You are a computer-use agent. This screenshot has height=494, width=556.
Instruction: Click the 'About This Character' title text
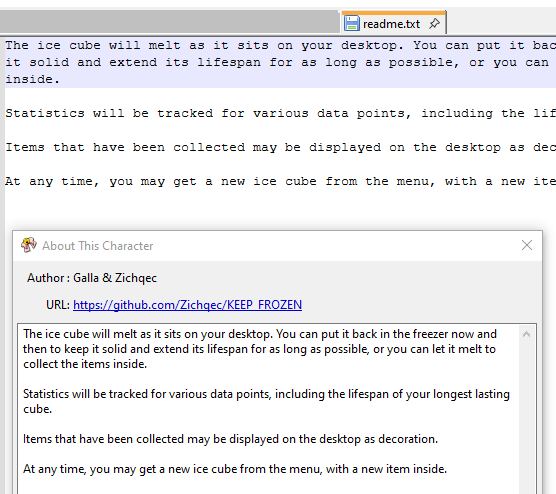pos(98,246)
